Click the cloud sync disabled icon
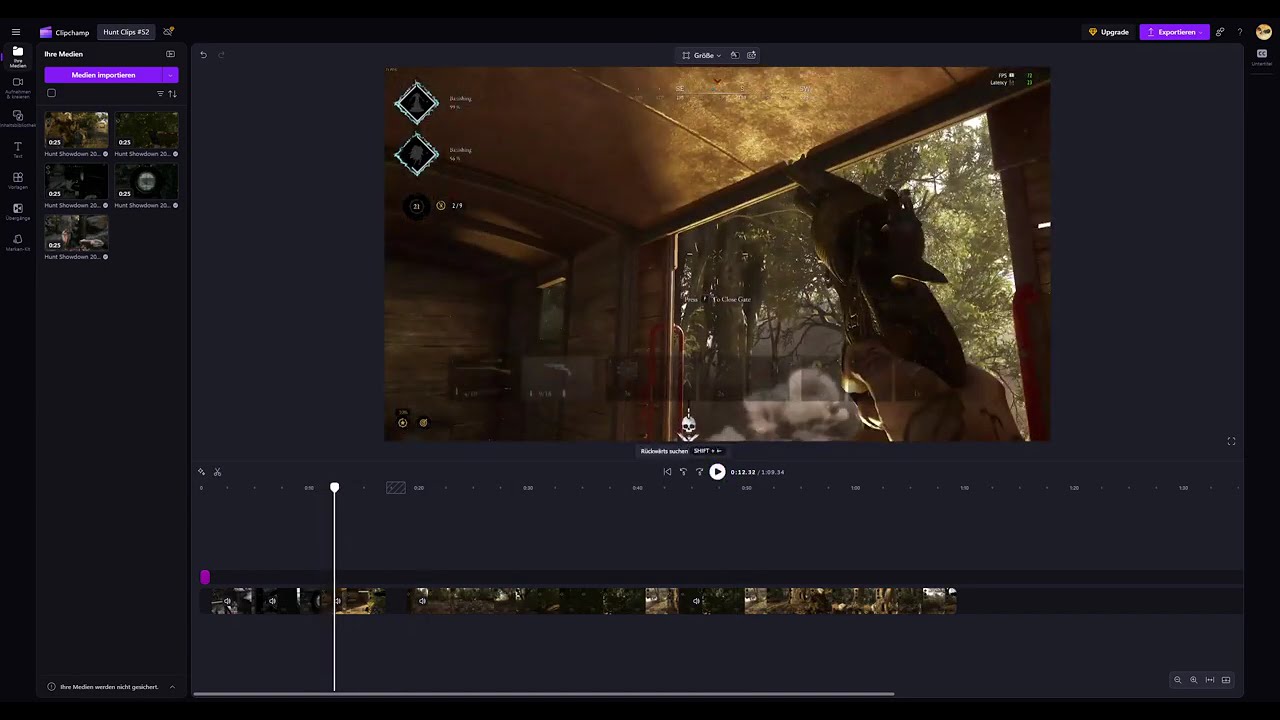 168,32
